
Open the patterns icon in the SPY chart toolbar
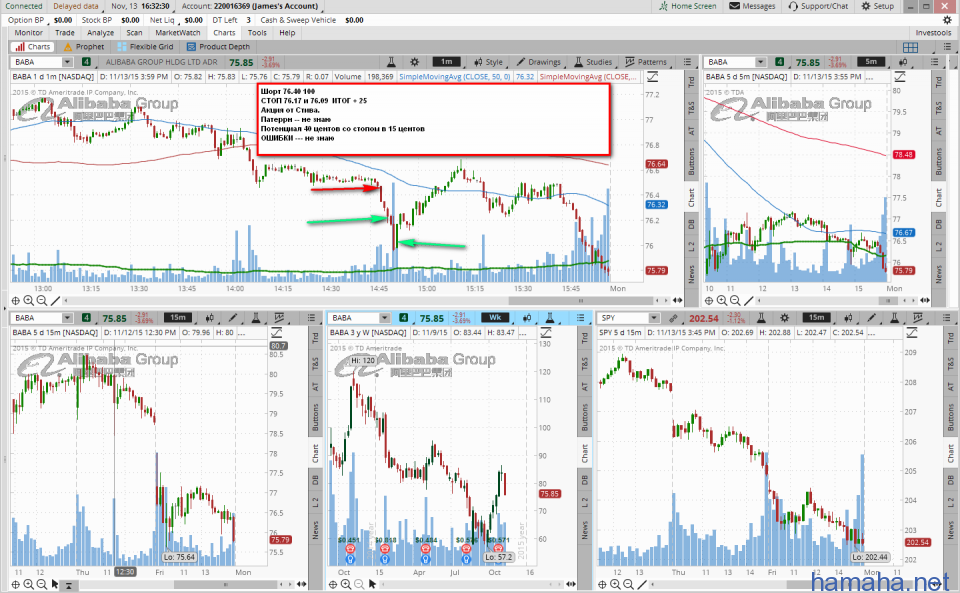[917, 318]
